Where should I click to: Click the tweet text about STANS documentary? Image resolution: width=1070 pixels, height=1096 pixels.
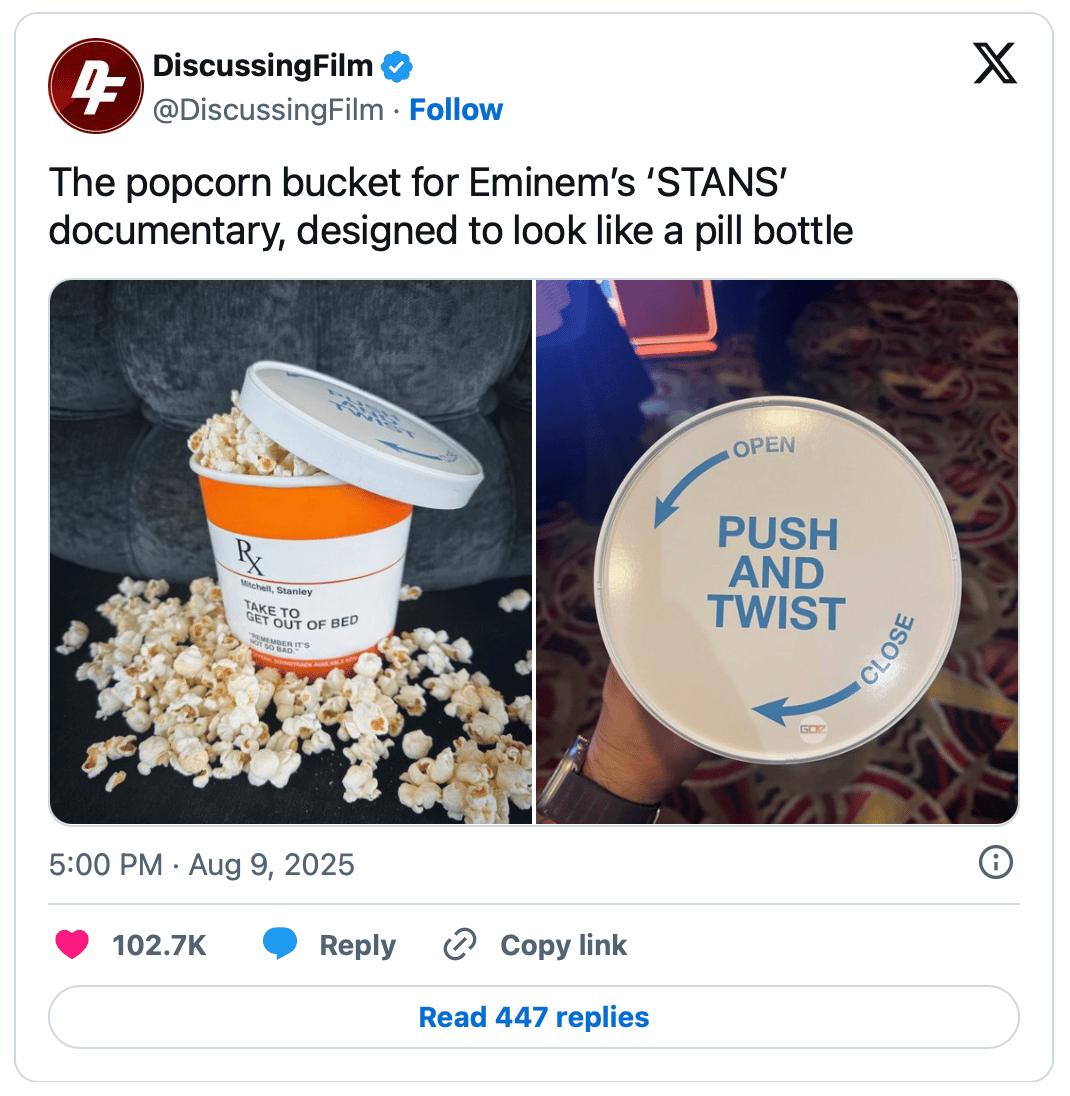point(451,206)
